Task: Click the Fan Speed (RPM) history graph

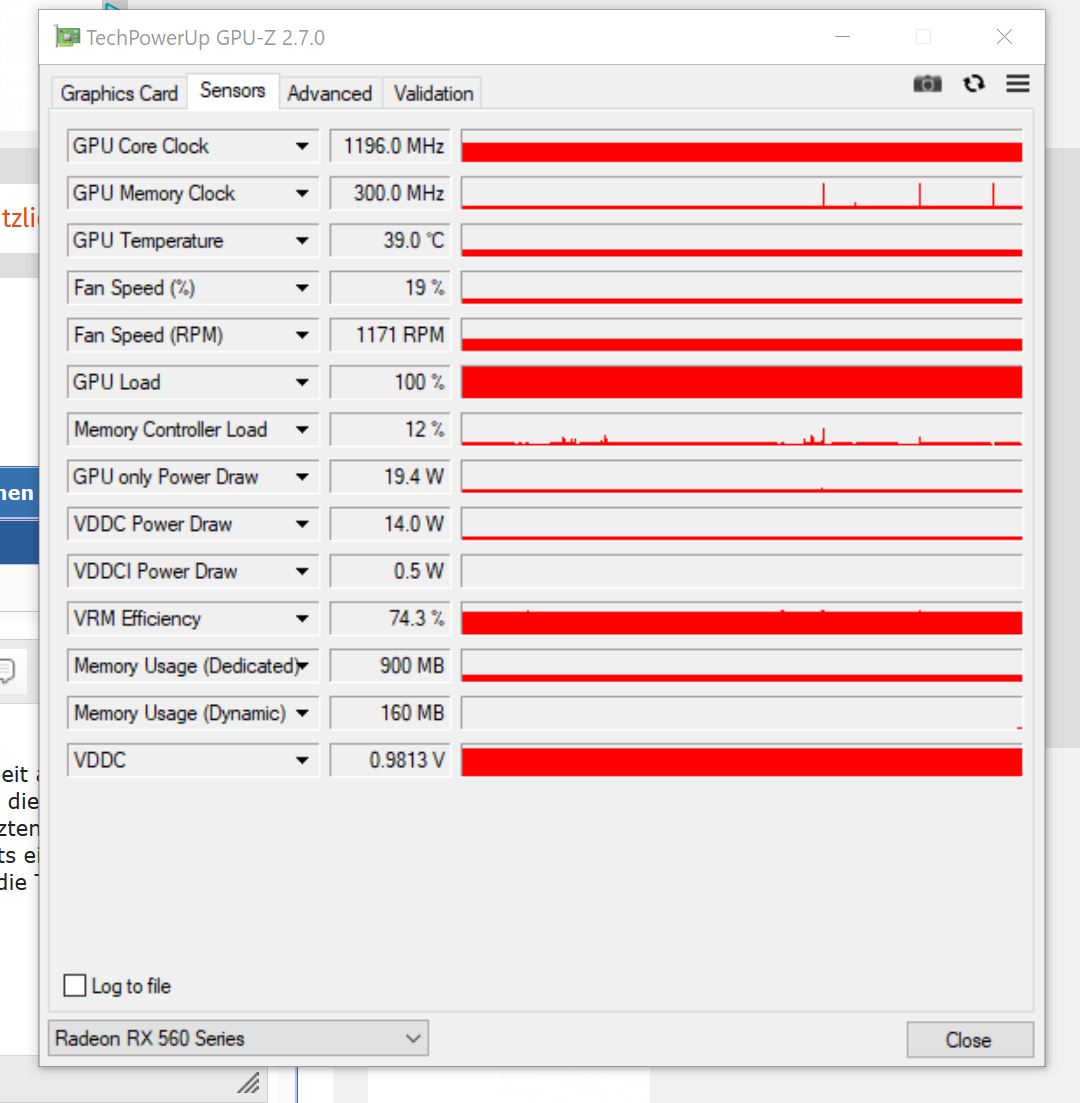Action: [742, 335]
